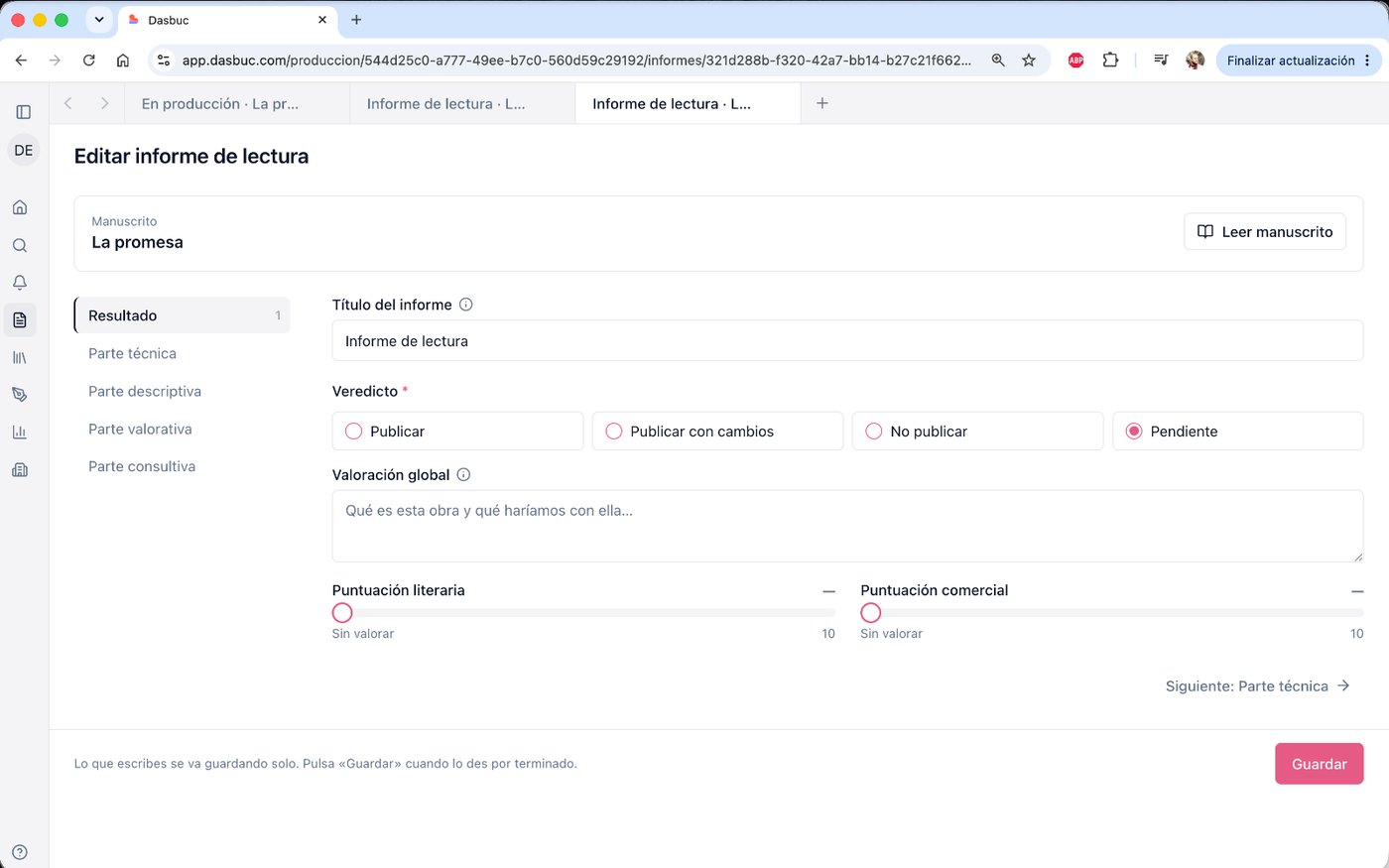
Task: Focus the Valoración global text area
Action: pyautogui.click(x=847, y=526)
